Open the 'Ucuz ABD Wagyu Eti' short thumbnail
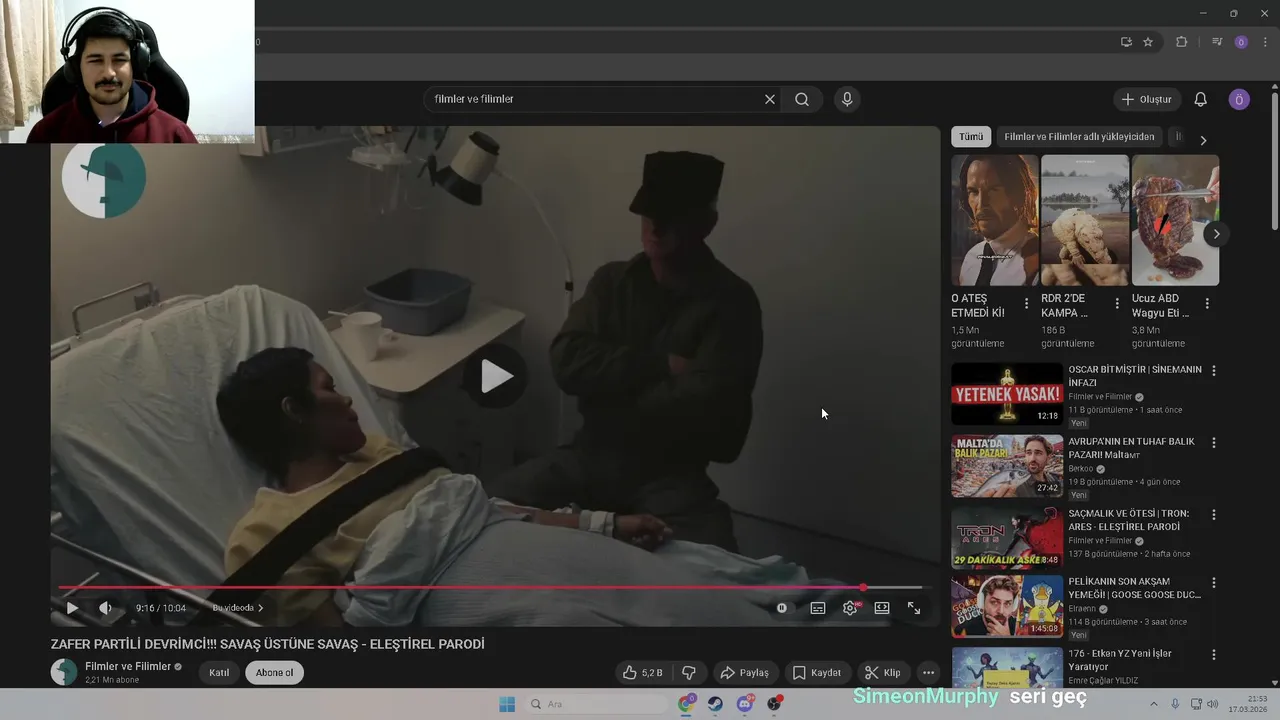This screenshot has width=1280, height=720. click(x=1175, y=220)
